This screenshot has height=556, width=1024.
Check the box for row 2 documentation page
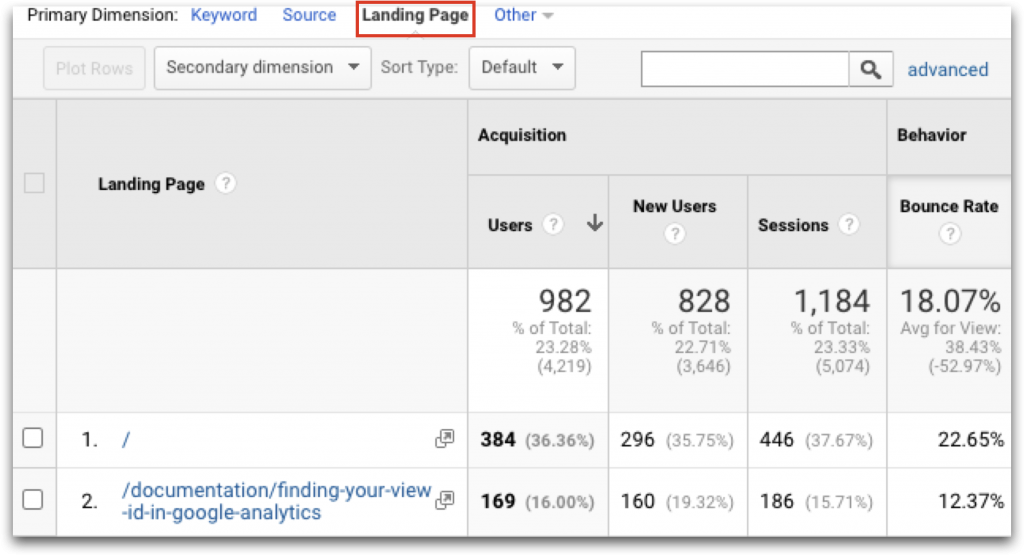coord(33,500)
